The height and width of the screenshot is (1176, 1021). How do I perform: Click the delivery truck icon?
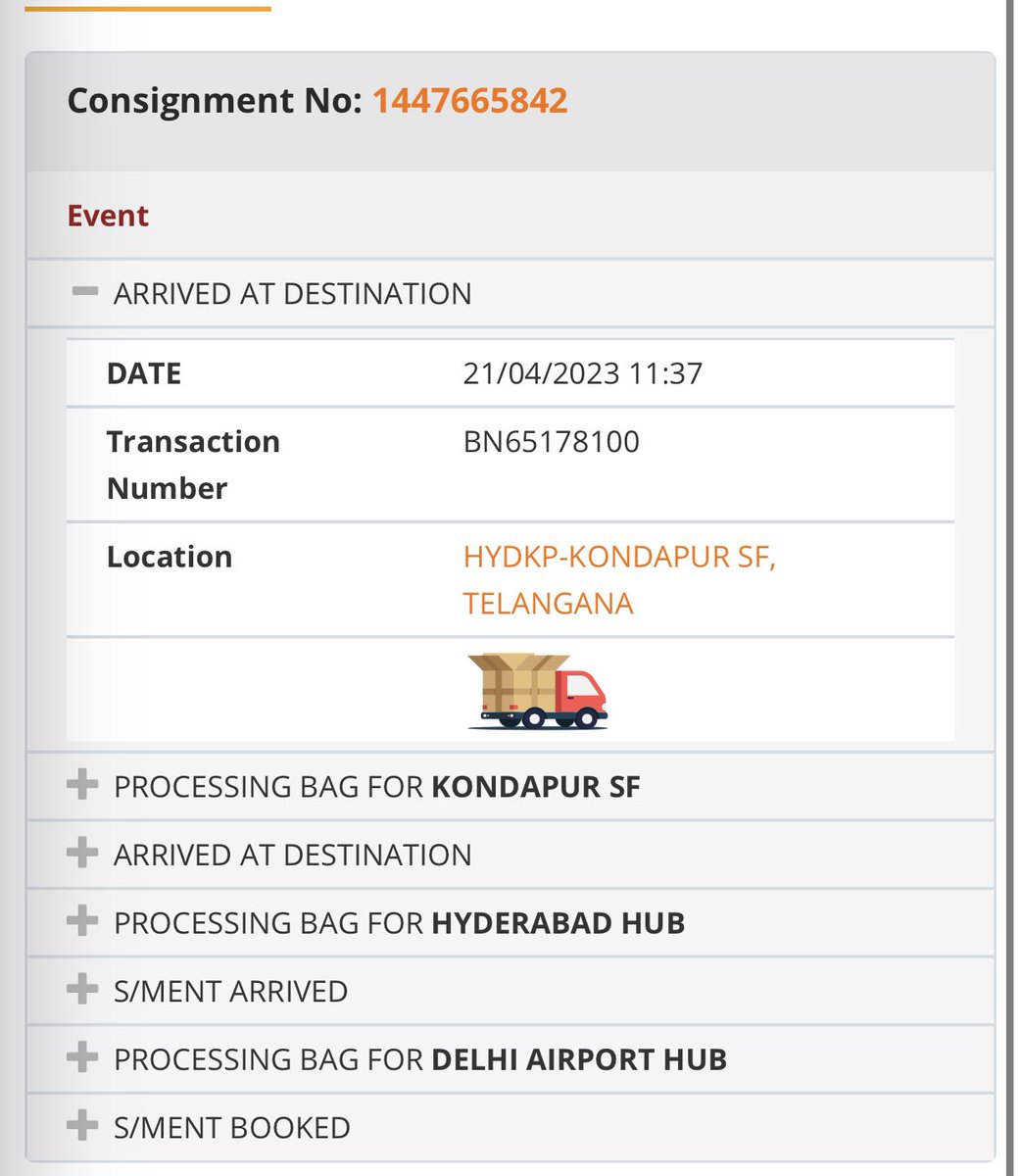[x=537, y=691]
